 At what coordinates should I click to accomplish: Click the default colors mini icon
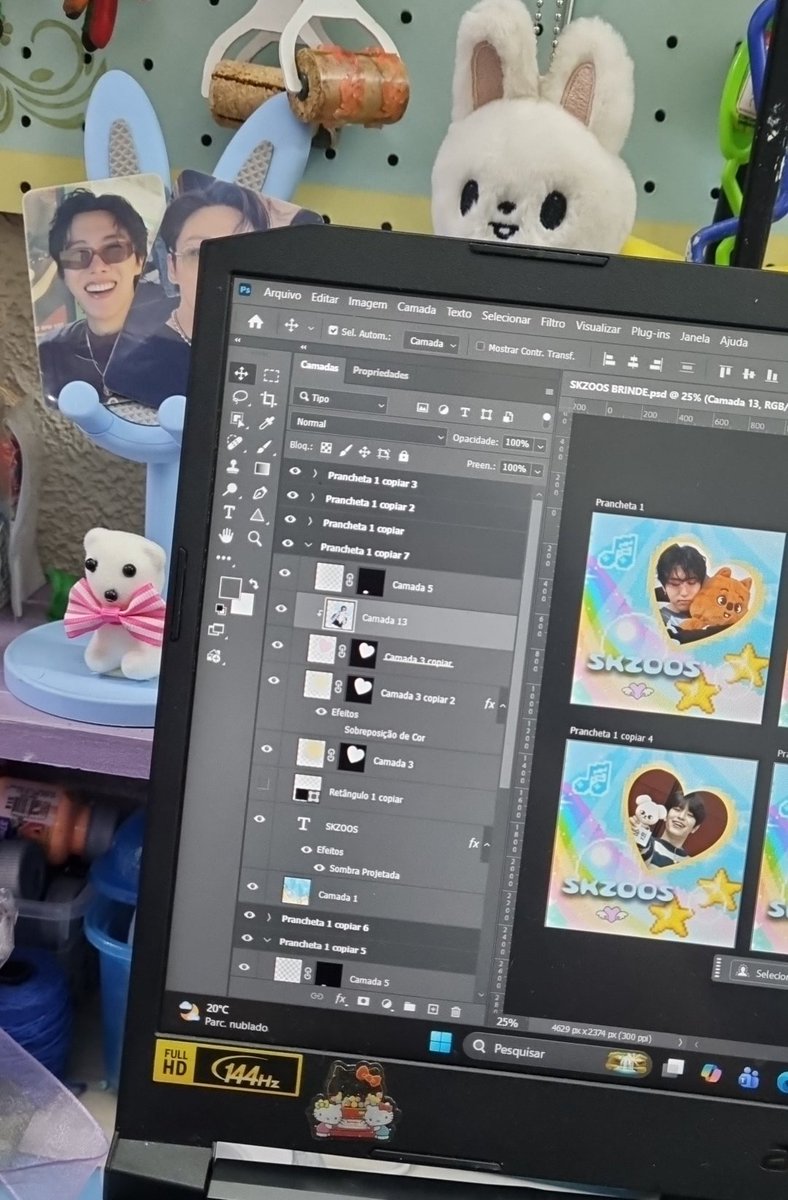(220, 607)
